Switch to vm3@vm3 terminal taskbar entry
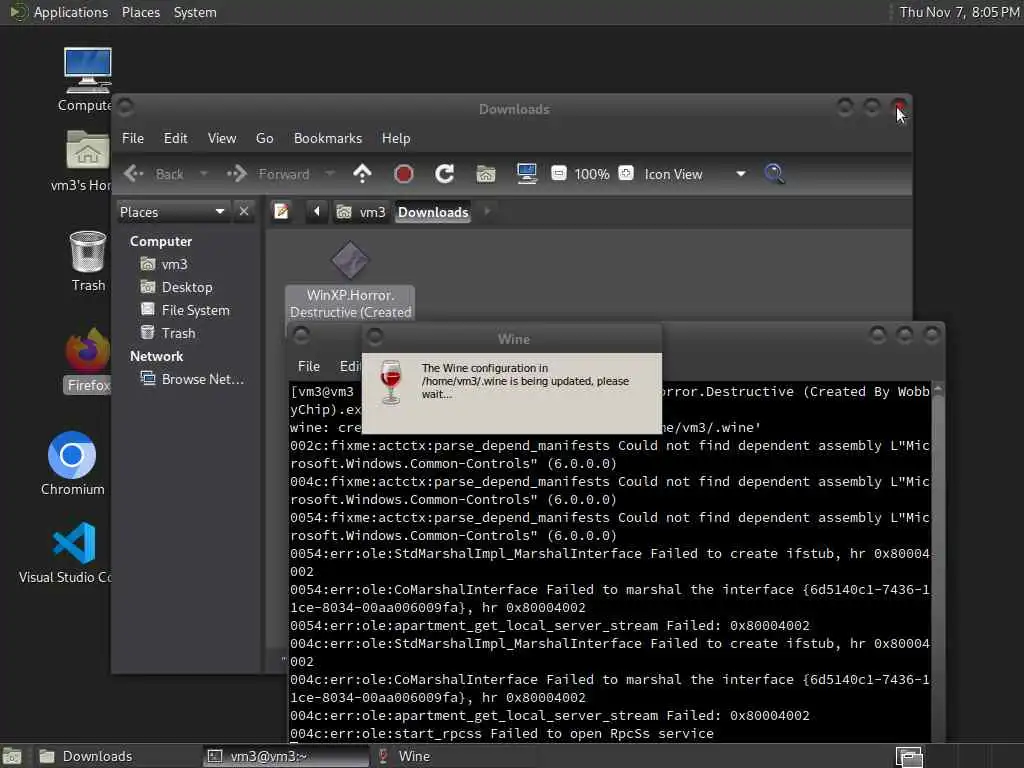Viewport: 1024px width, 768px height. coord(286,756)
